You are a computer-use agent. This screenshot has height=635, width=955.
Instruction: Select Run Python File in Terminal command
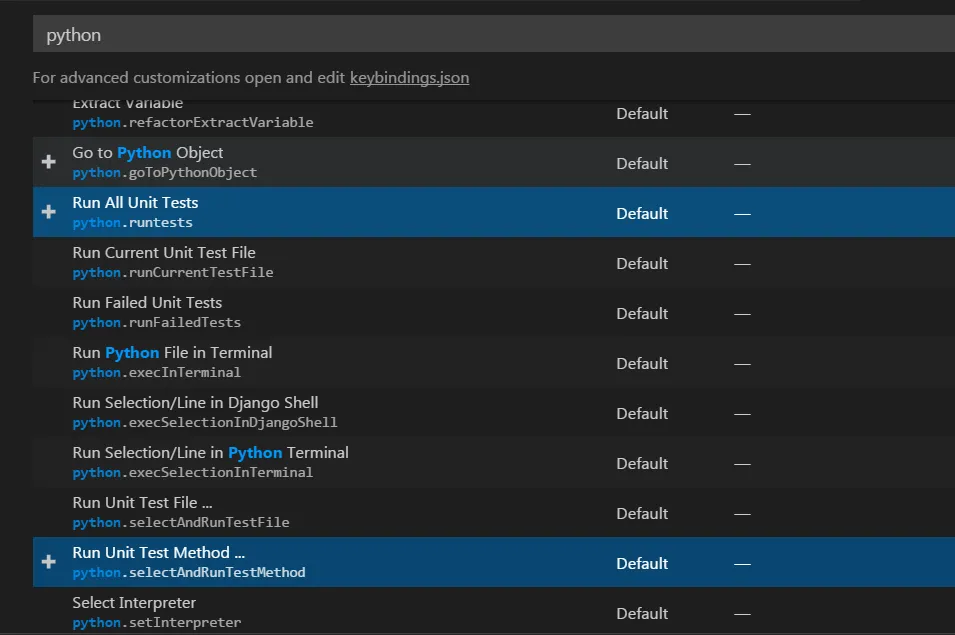(x=172, y=353)
